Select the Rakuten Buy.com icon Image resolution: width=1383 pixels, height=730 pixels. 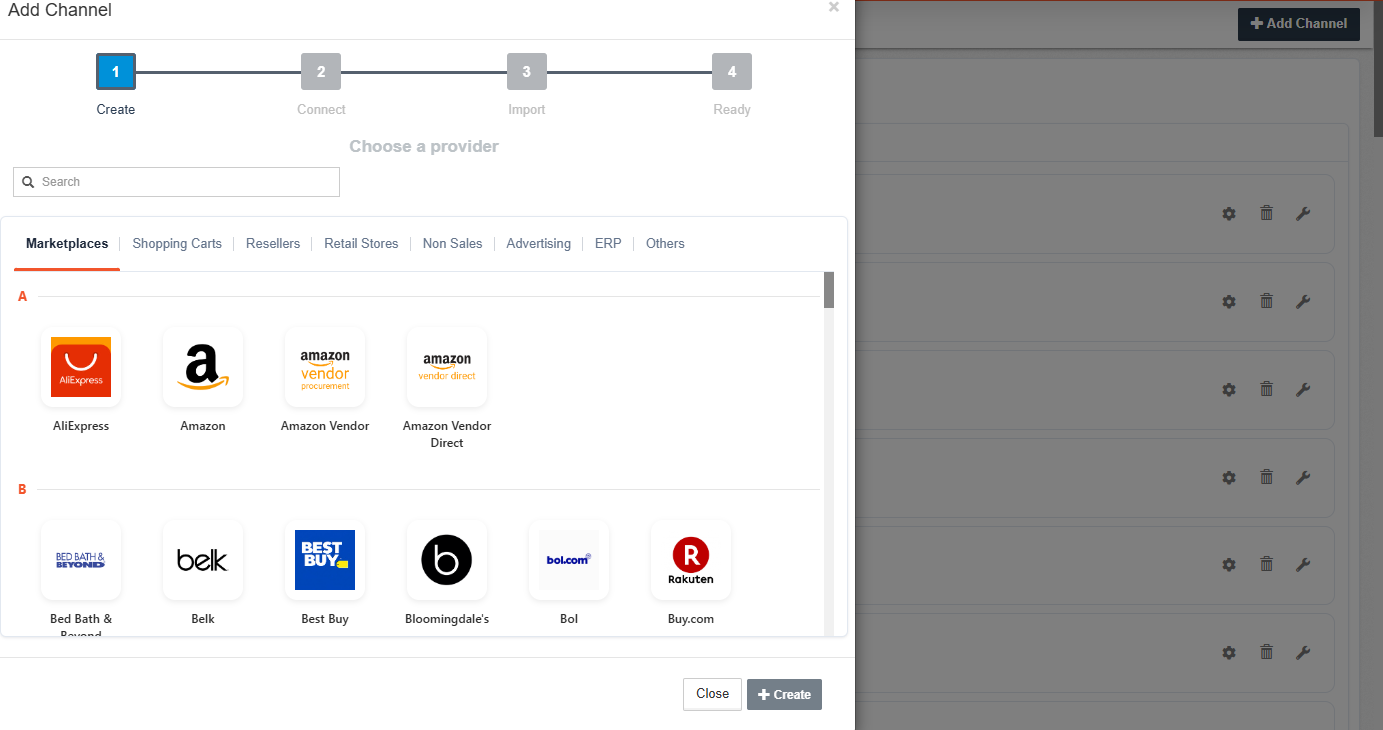691,560
